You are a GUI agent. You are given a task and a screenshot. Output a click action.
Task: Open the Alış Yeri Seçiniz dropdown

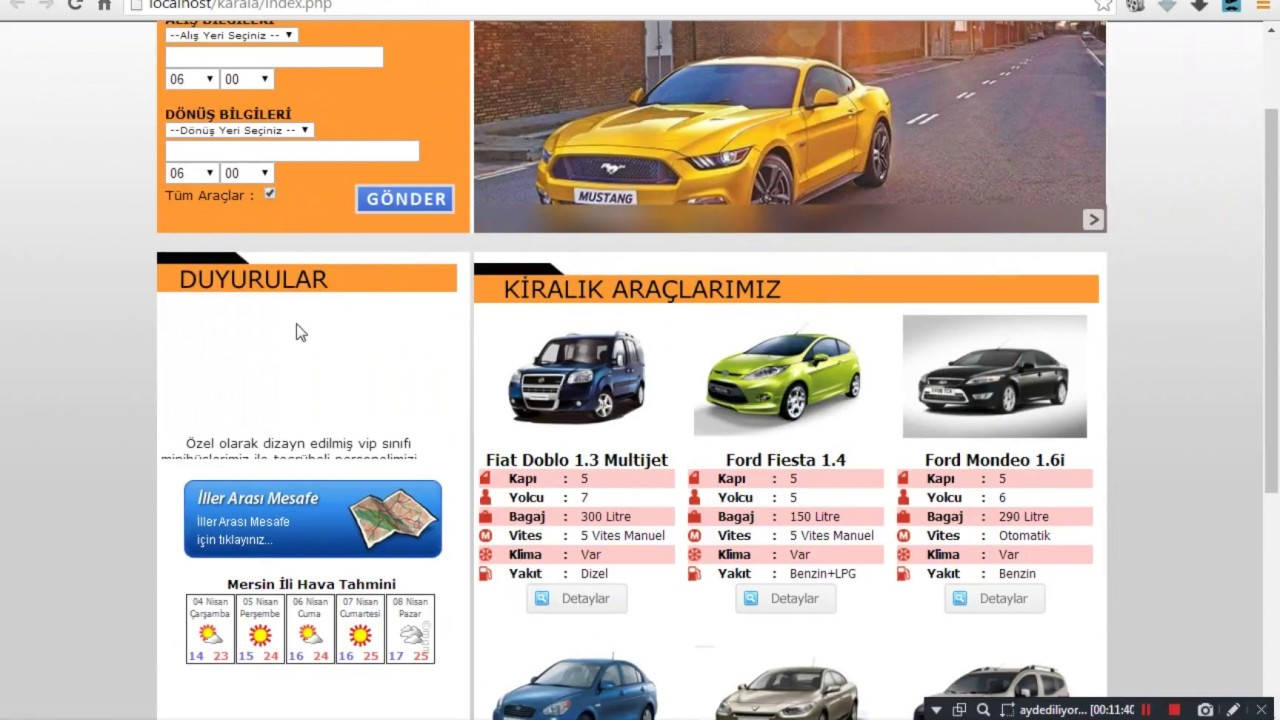coord(232,35)
